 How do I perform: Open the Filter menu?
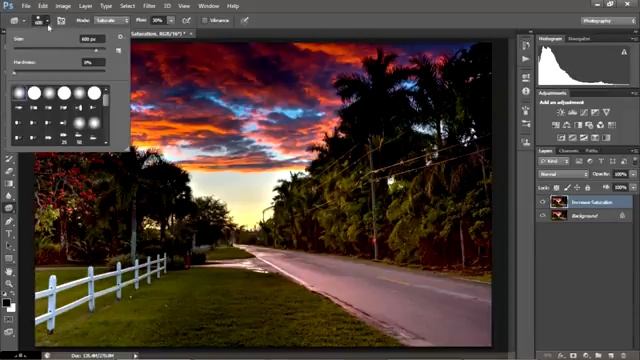(x=149, y=6)
